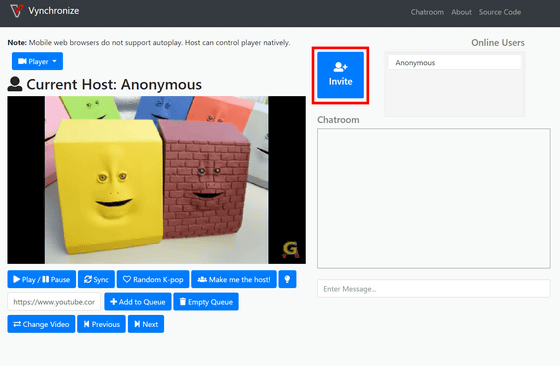Open the About nav link
560x366 pixels.
point(461,12)
